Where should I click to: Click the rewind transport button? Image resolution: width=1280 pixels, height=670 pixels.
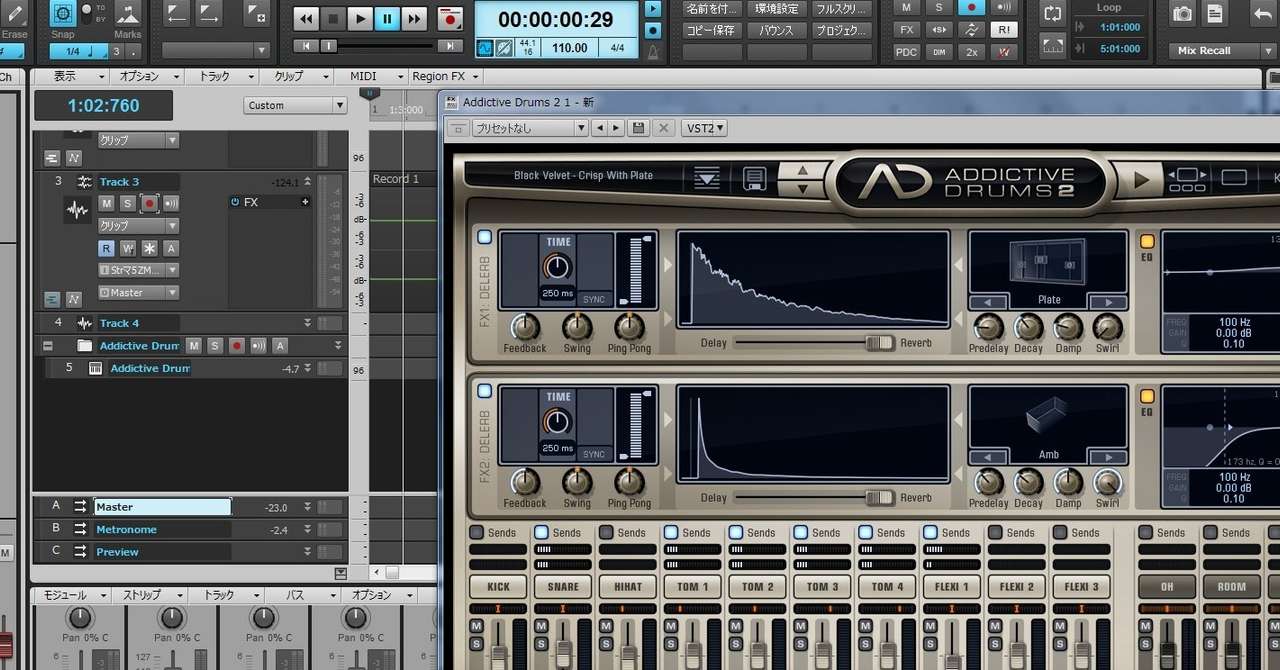pyautogui.click(x=306, y=18)
